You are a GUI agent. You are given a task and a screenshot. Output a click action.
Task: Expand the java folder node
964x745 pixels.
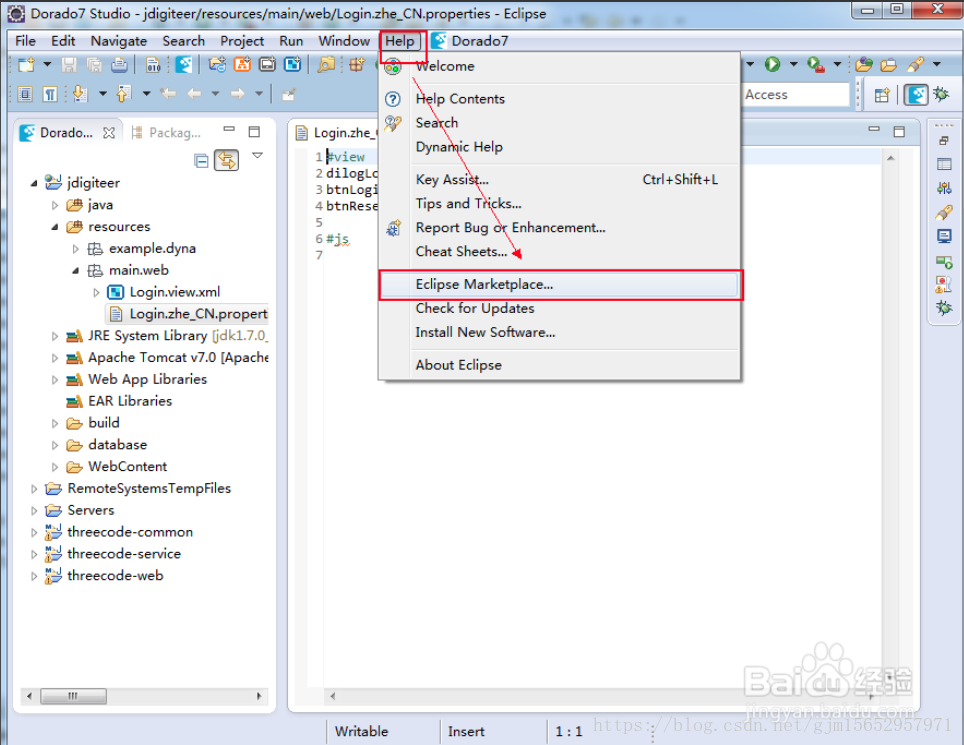pyautogui.click(x=55, y=205)
